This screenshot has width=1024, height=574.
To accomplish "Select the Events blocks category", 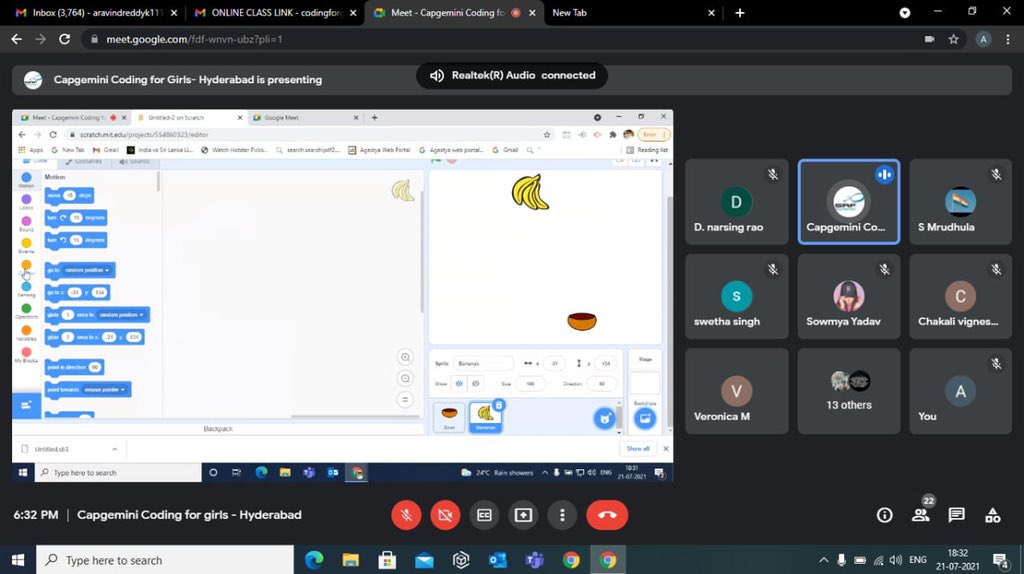I will tap(26, 246).
